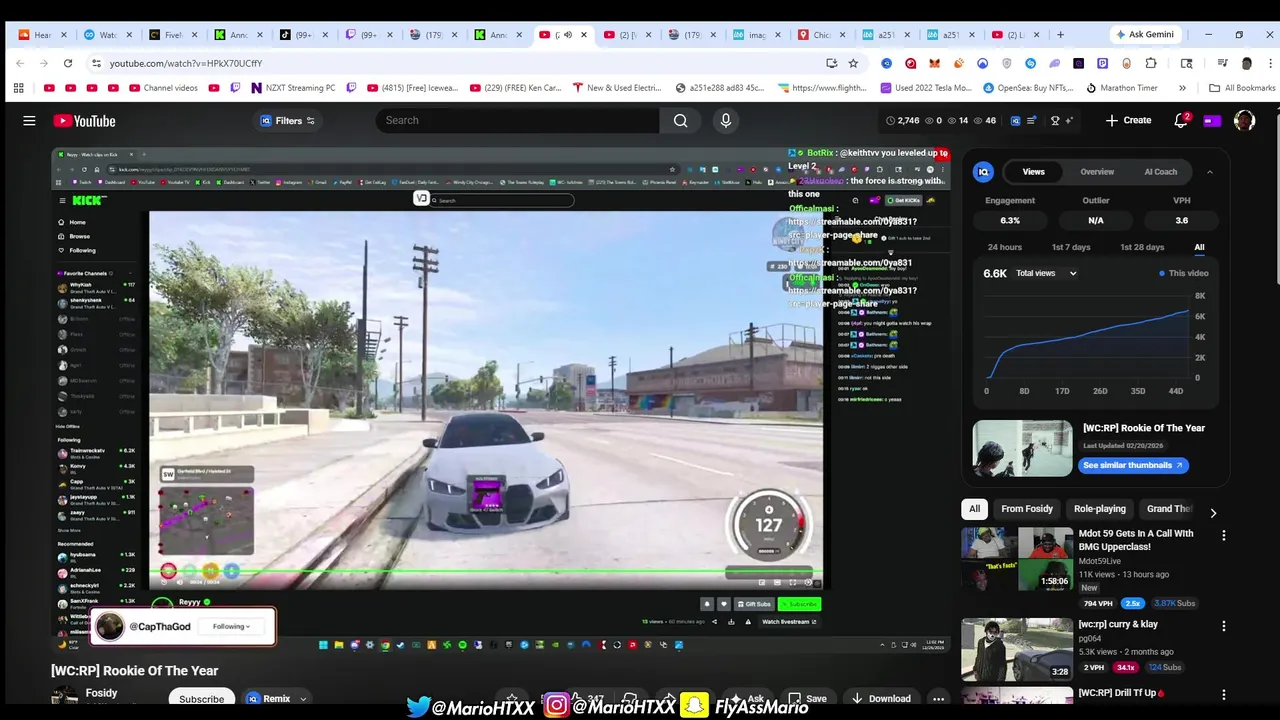Open the Fosidy channel name
The height and width of the screenshot is (720, 1280).
[x=101, y=693]
